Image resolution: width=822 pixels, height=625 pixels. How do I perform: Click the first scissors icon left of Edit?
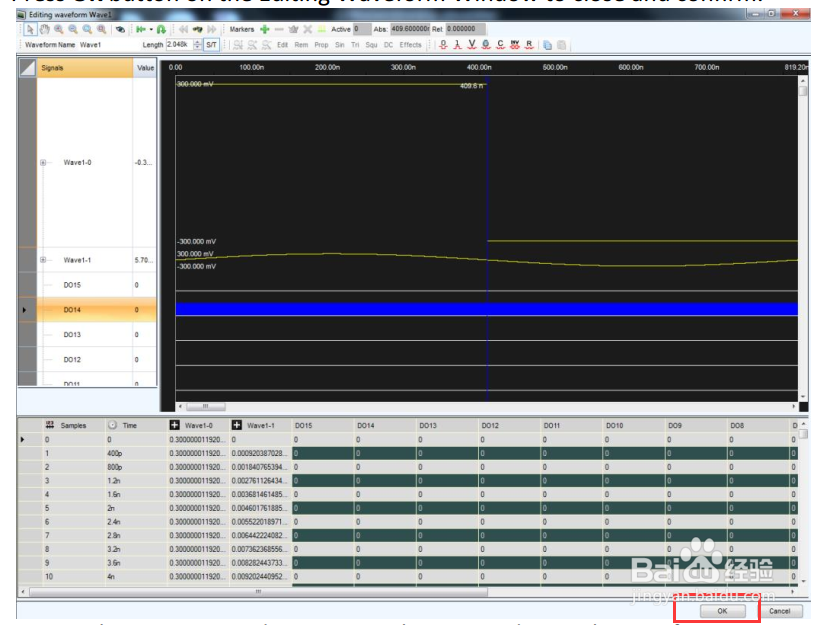pyautogui.click(x=238, y=45)
